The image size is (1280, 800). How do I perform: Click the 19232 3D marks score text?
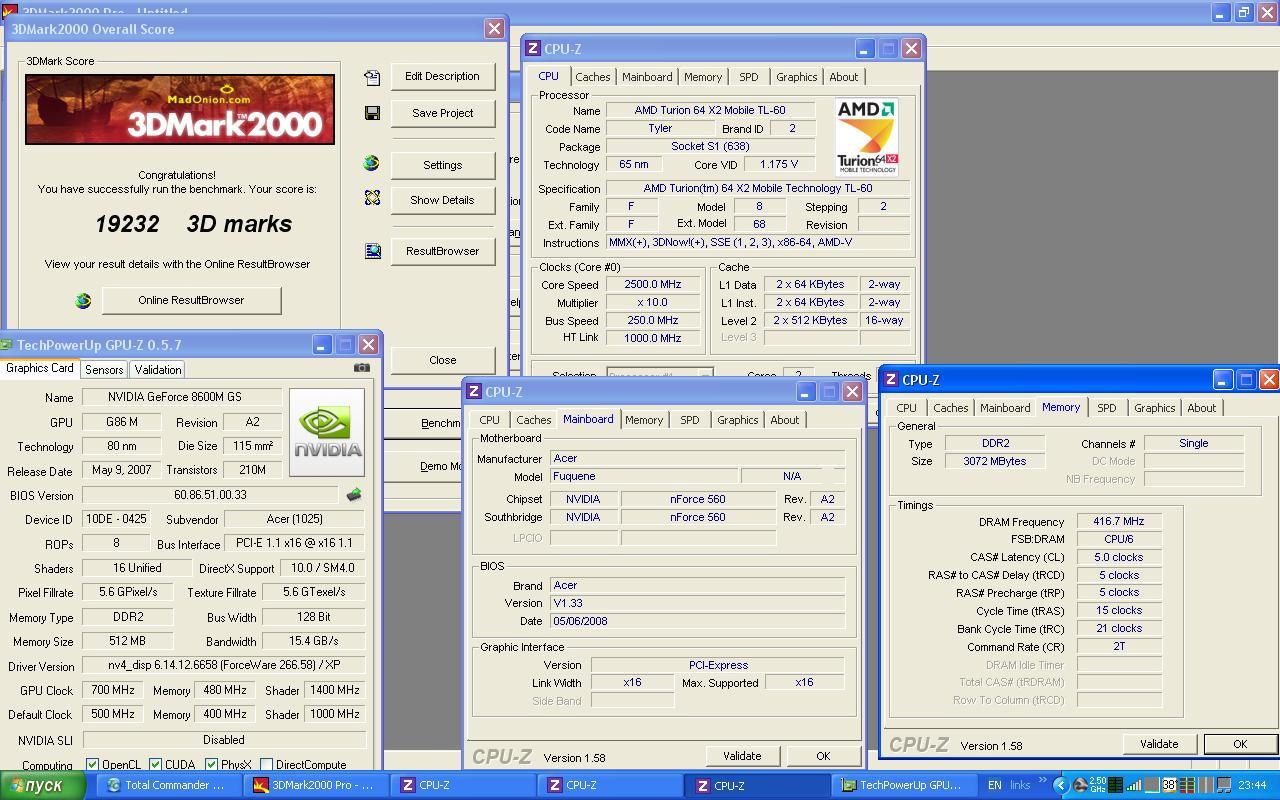pos(194,224)
